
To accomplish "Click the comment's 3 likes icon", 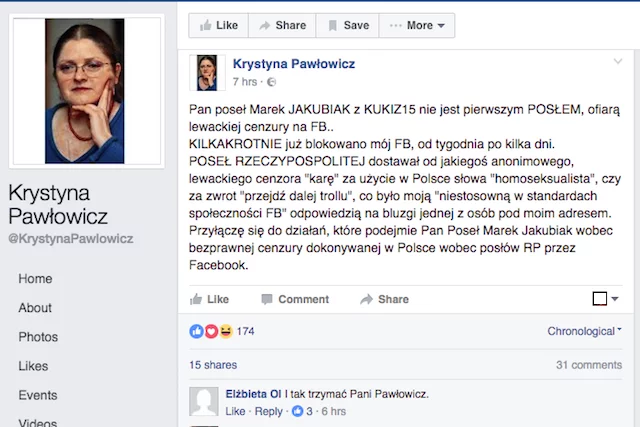I will (x=298, y=411).
